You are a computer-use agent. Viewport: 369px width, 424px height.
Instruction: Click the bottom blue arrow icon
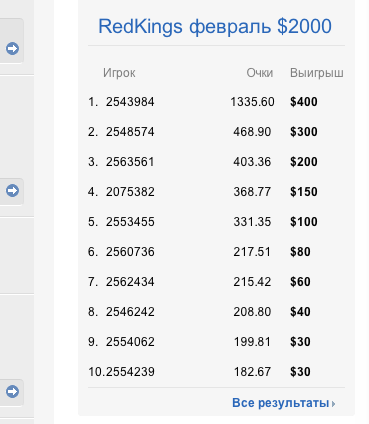pos(12,391)
